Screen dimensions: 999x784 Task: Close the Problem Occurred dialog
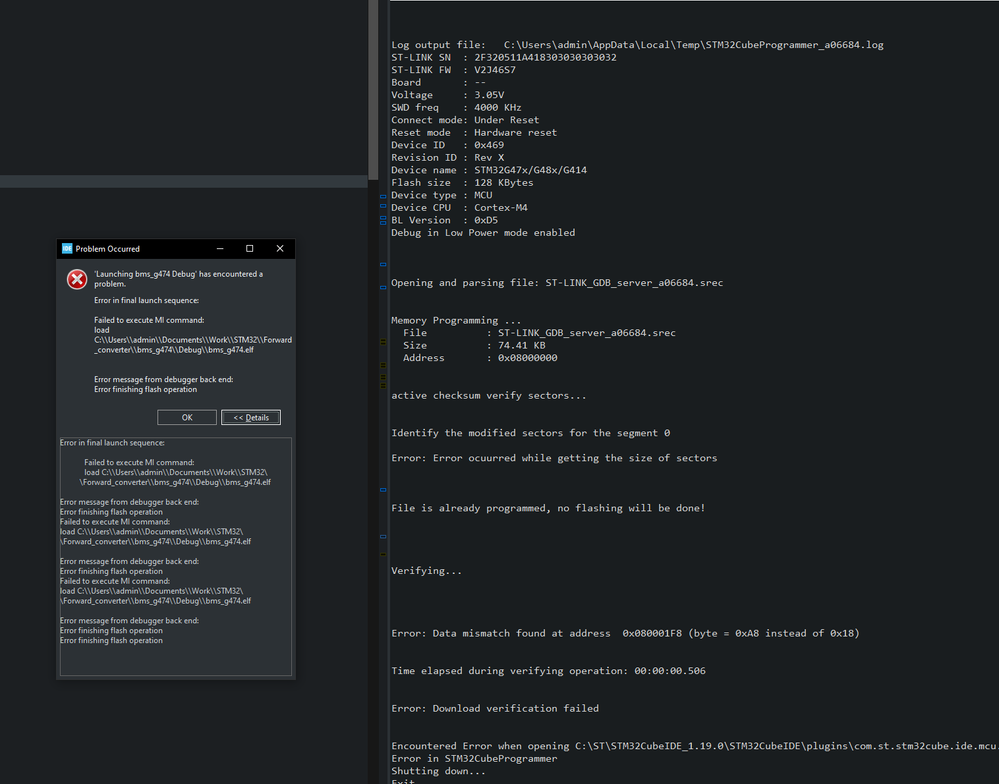[280, 248]
